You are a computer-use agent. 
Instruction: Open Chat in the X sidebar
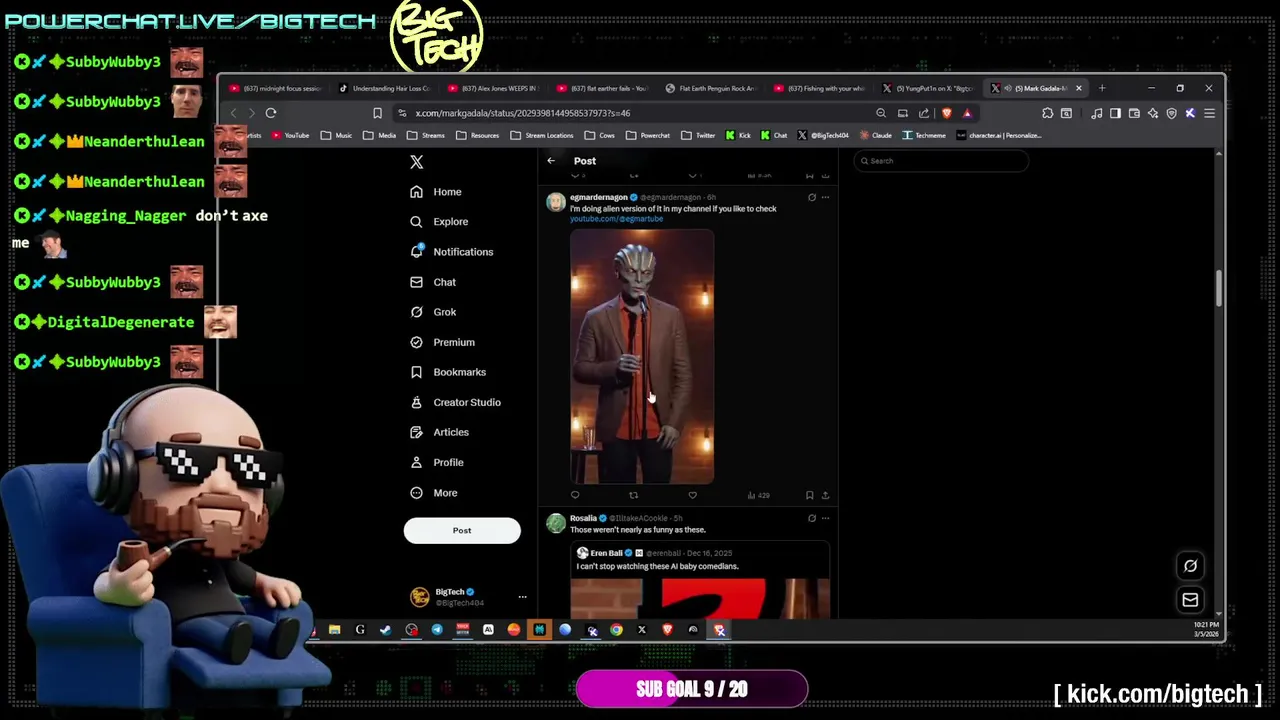[433, 282]
